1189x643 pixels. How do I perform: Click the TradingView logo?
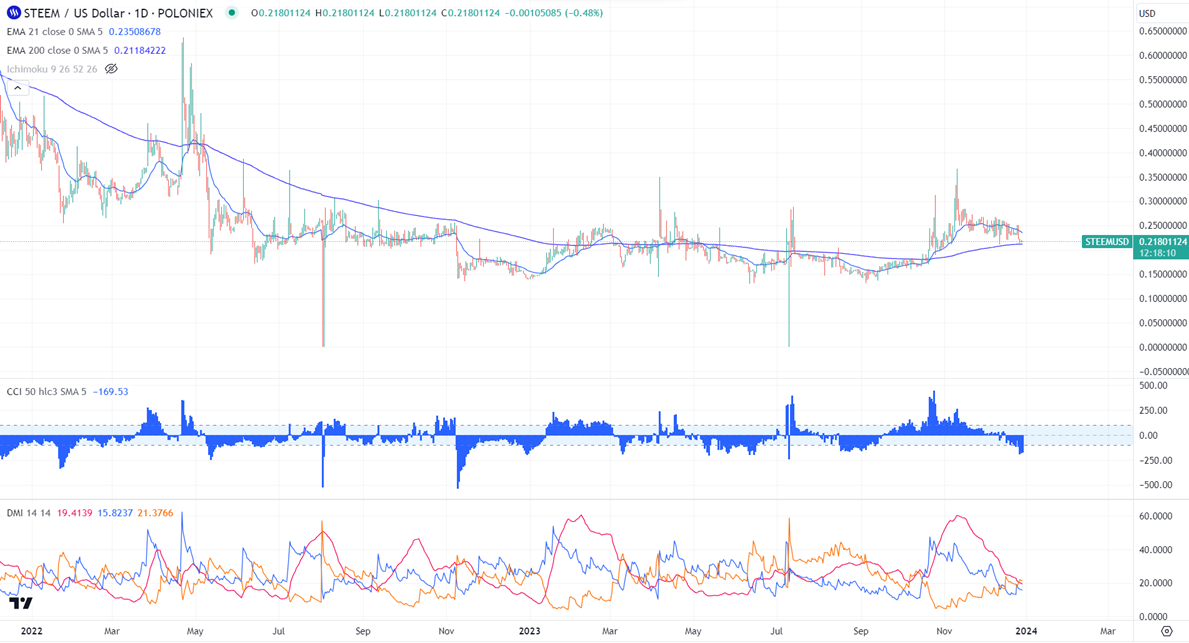(21, 604)
